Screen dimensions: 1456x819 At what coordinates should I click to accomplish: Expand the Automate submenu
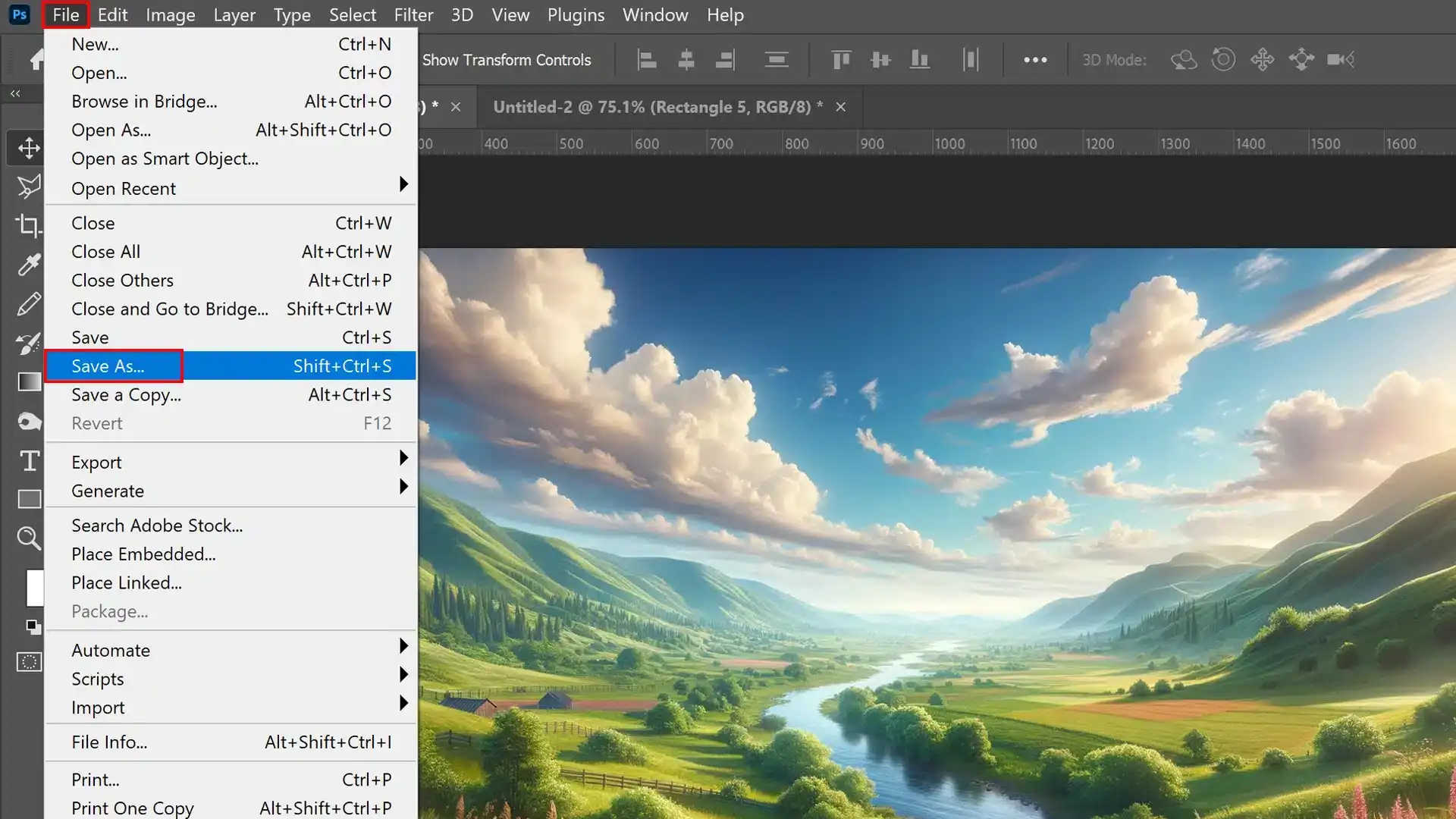point(231,650)
